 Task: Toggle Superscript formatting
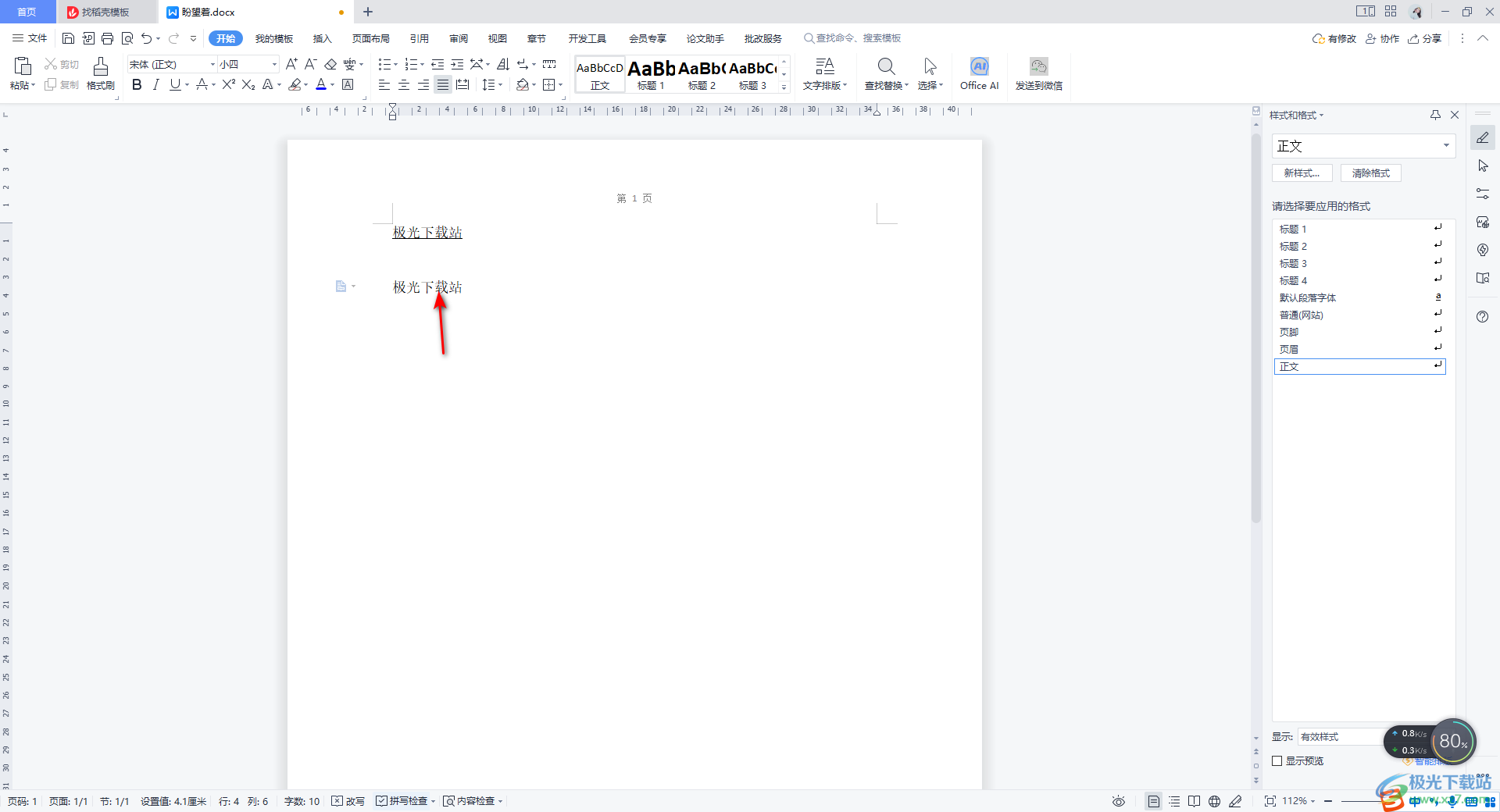(x=229, y=84)
